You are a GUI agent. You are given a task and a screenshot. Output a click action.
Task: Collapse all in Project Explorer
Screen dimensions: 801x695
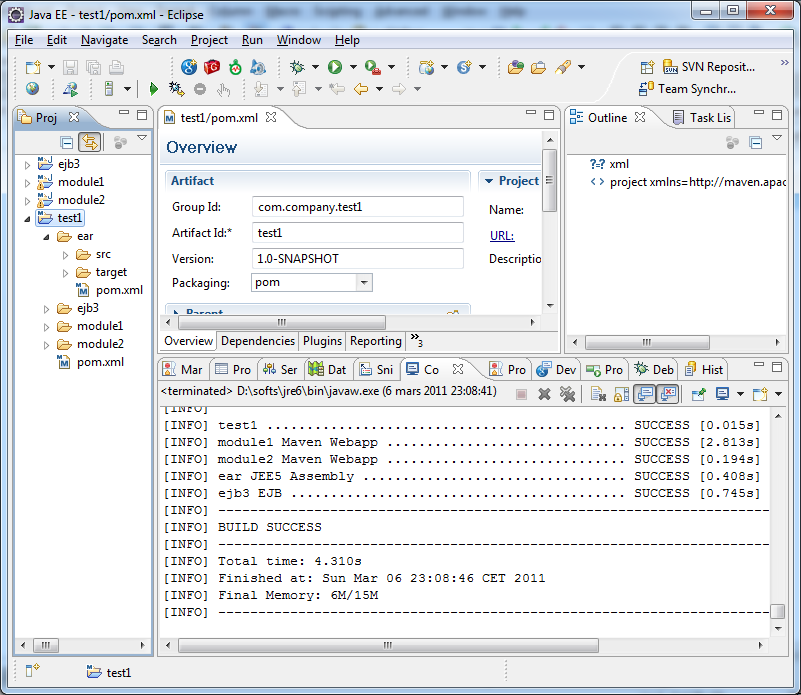(x=67, y=143)
